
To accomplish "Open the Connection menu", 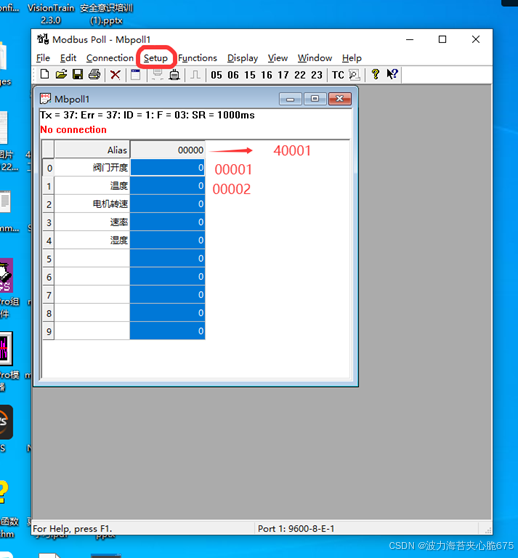I will [x=110, y=58].
